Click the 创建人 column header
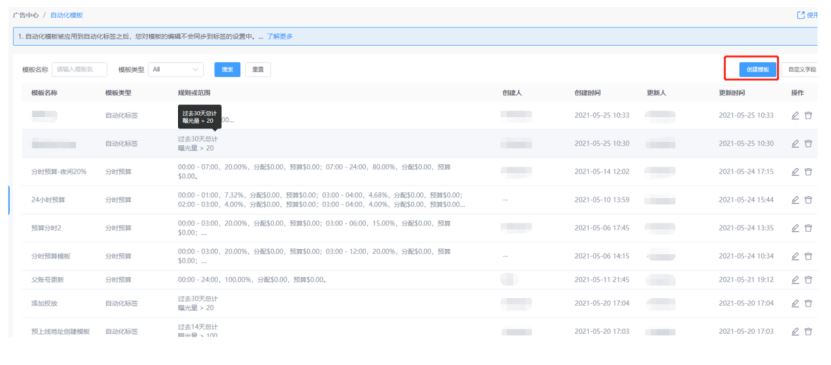This screenshot has width=831, height=365. pyautogui.click(x=512, y=93)
